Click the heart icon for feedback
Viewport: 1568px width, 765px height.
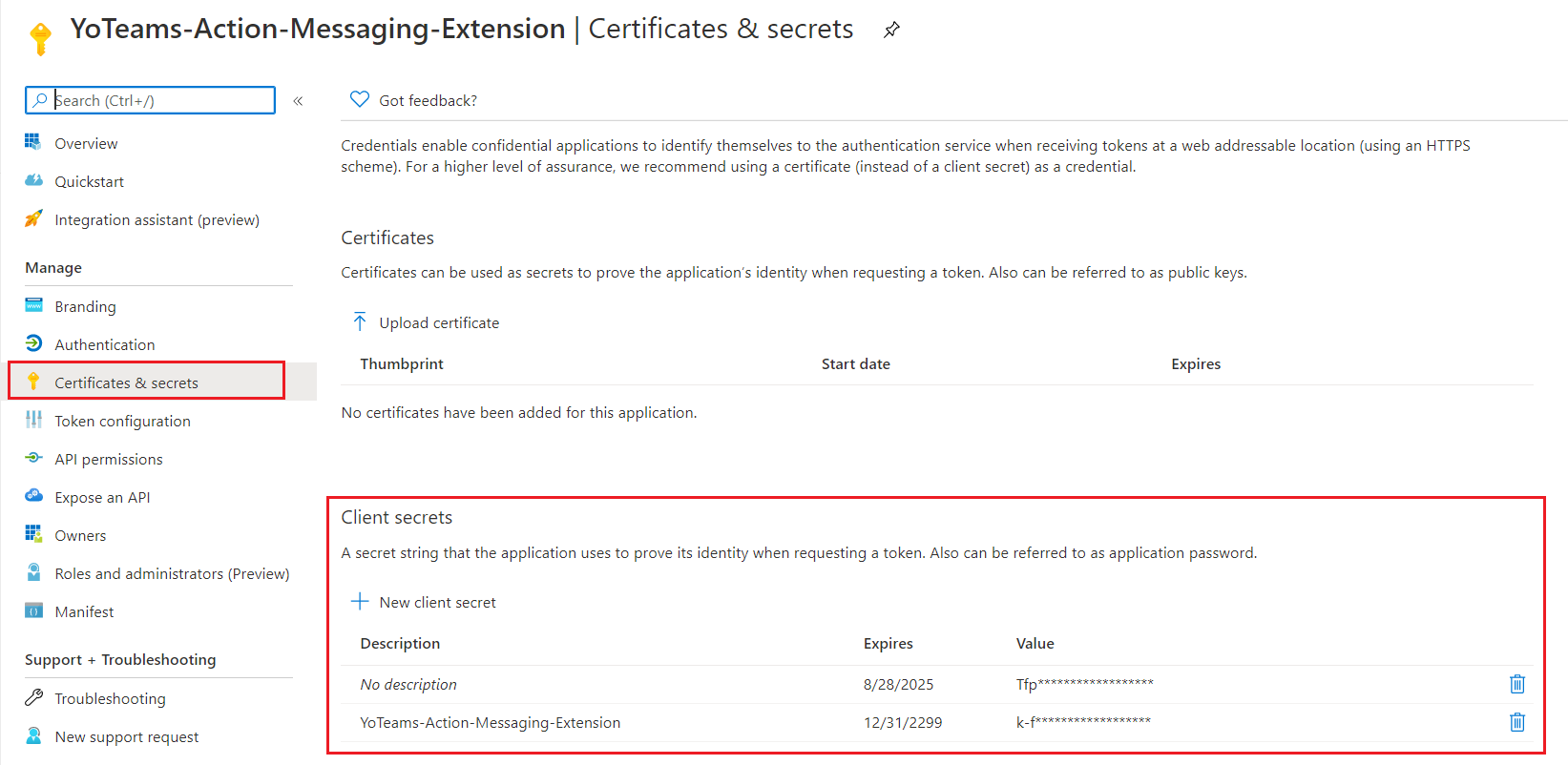(360, 99)
